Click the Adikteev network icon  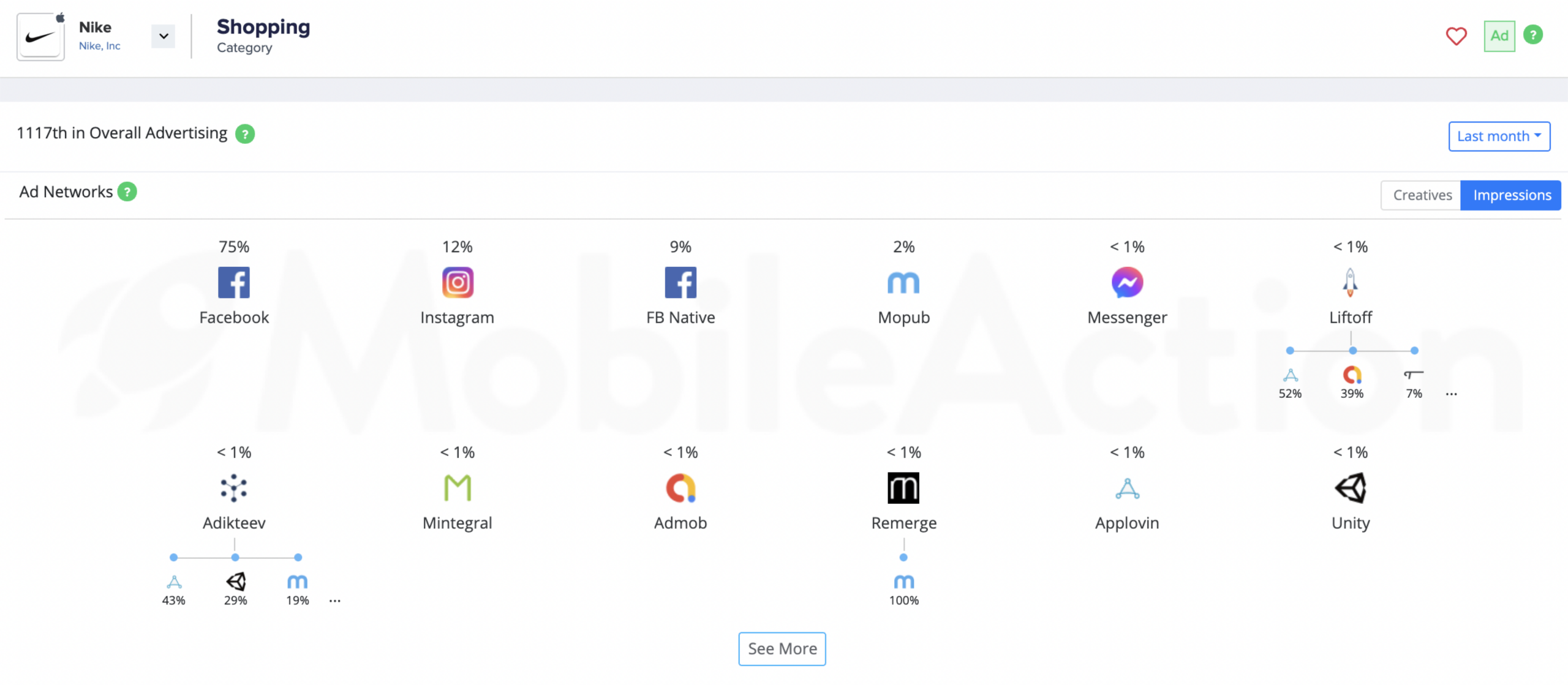click(x=234, y=488)
